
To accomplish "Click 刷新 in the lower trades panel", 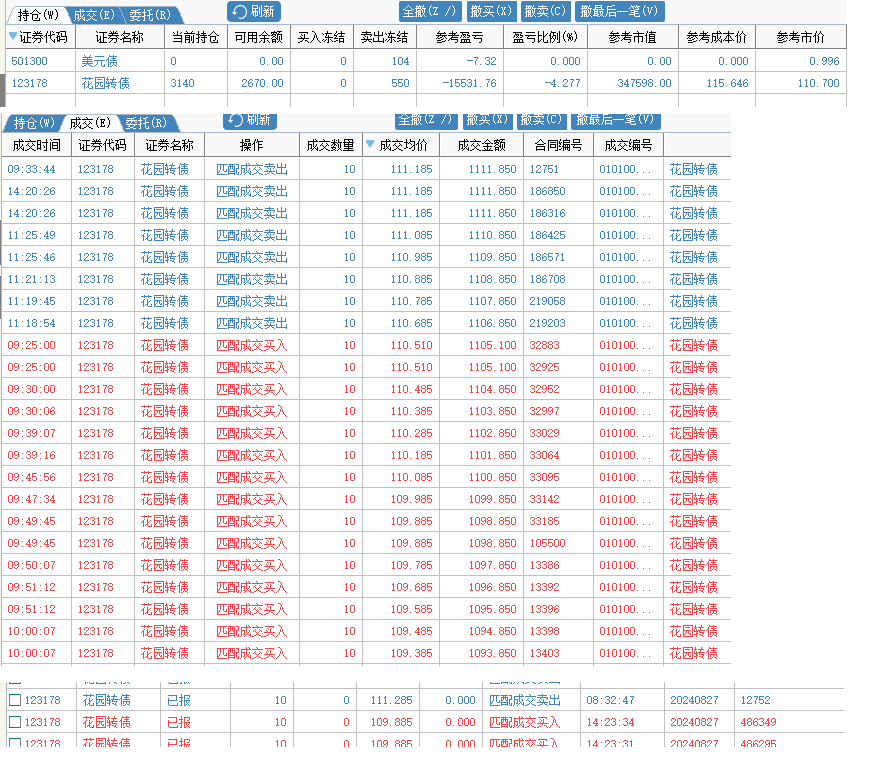I will coord(250,120).
